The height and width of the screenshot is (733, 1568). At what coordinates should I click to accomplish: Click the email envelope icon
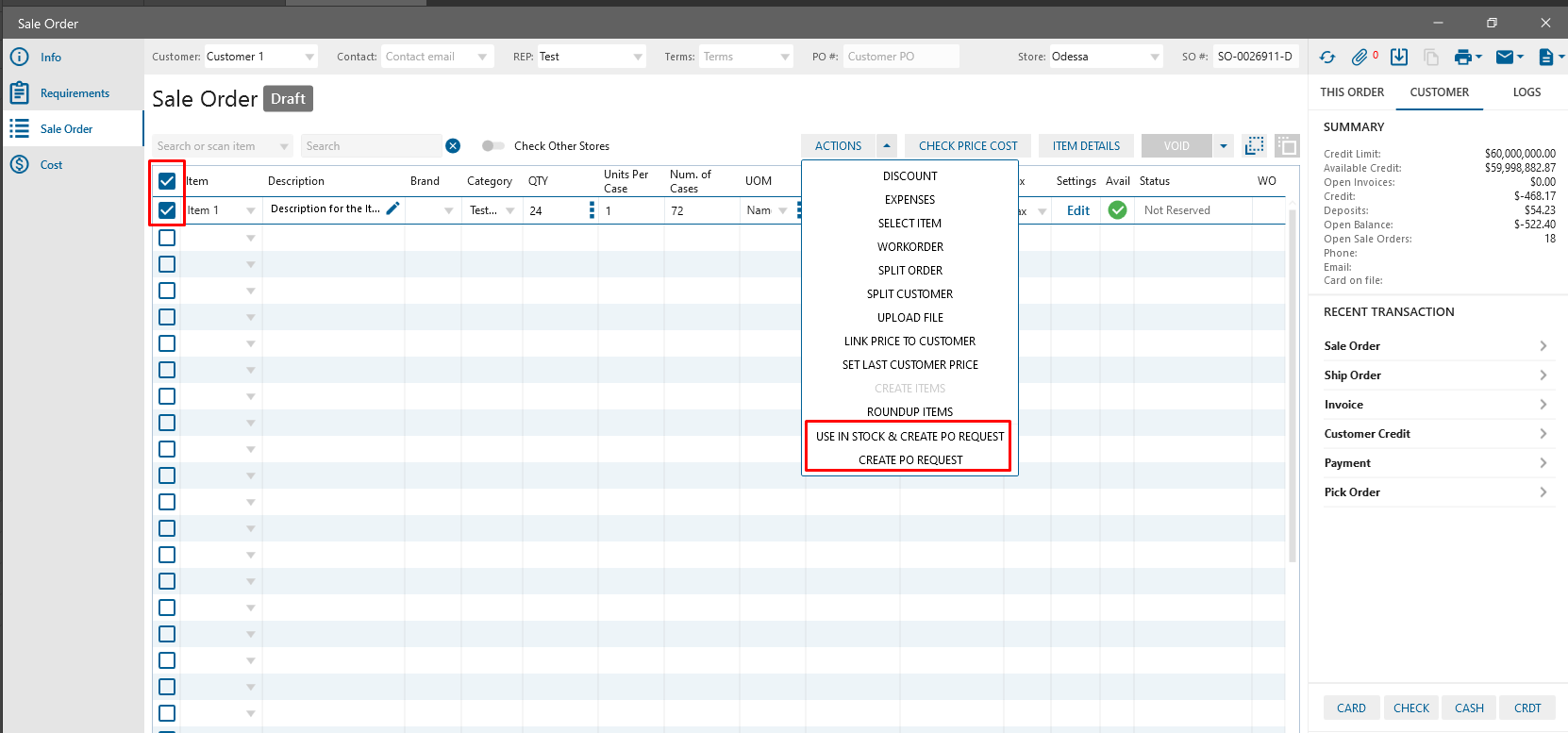(x=1505, y=58)
